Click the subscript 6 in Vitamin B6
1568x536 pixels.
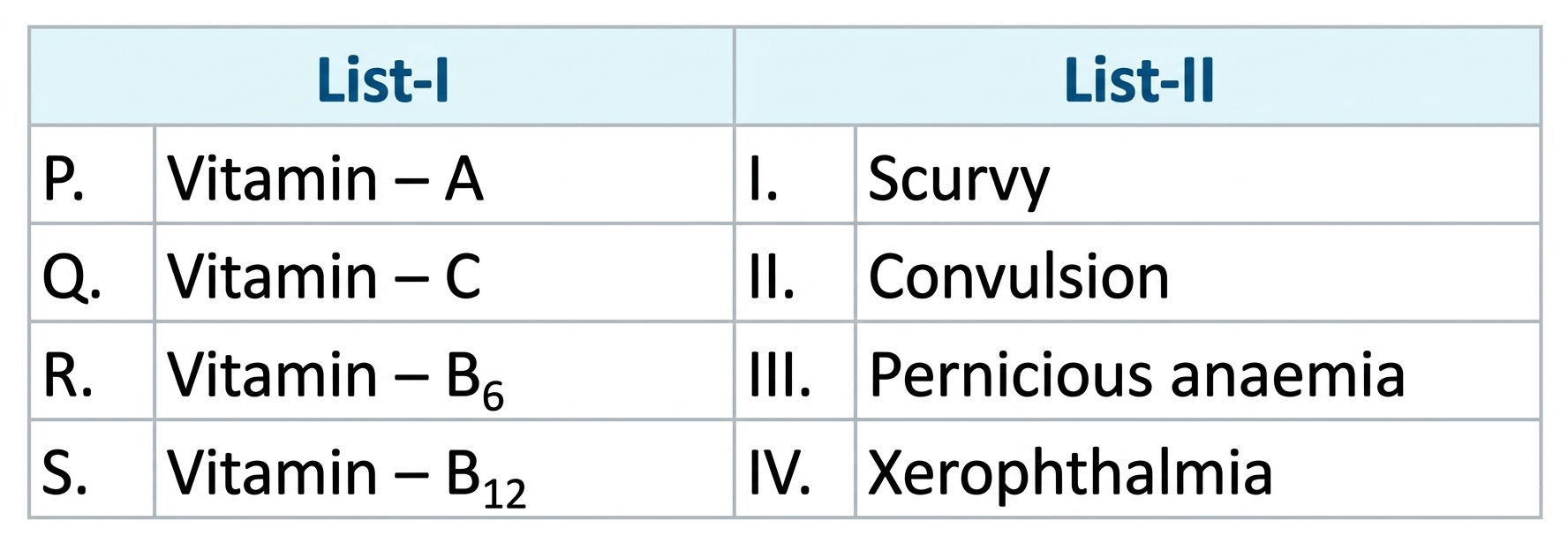[x=494, y=397]
